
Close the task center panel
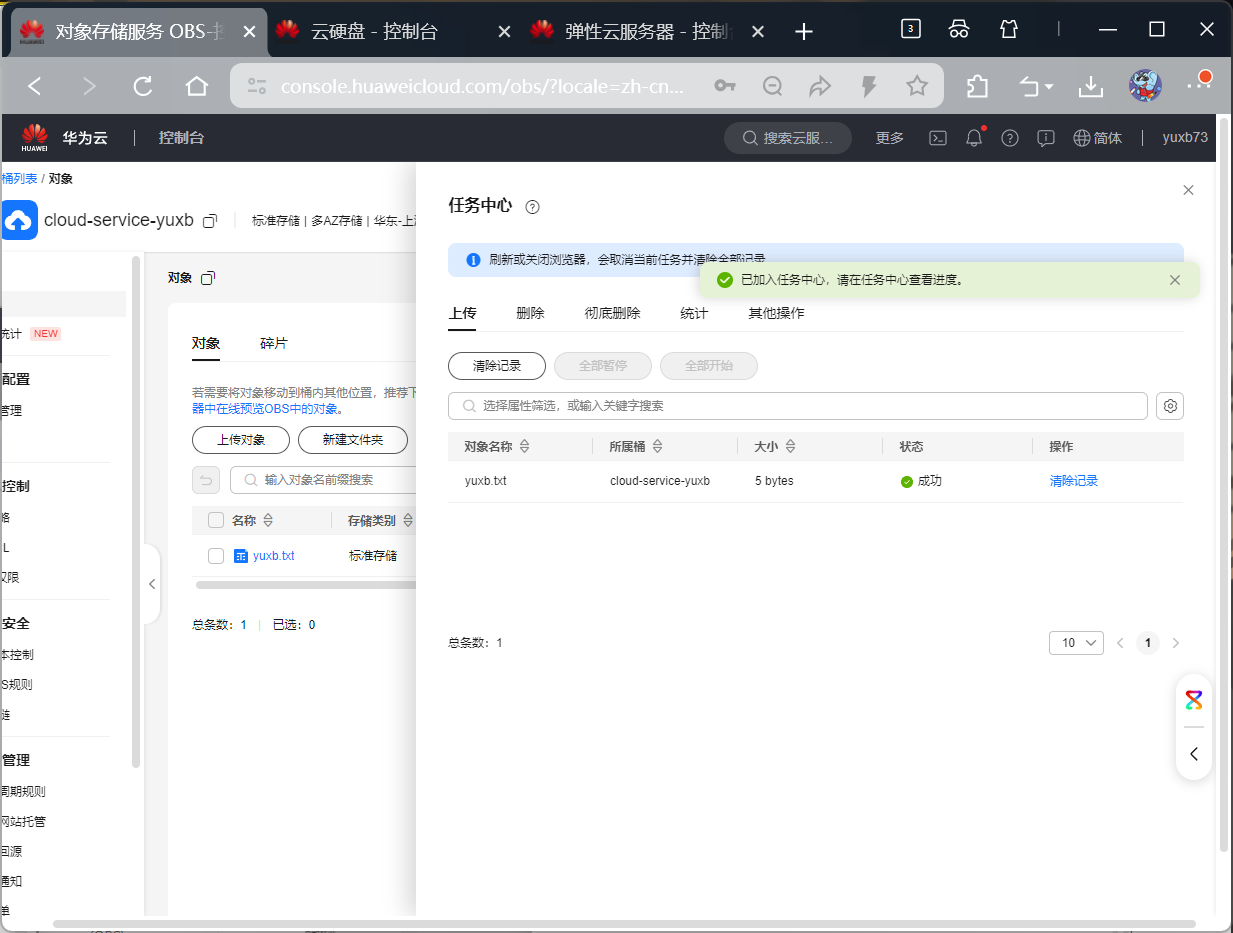[1188, 190]
